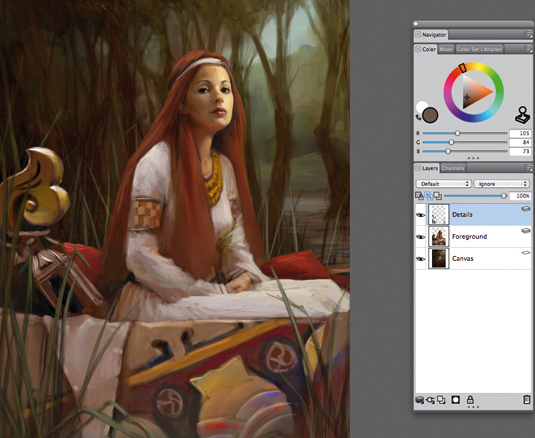Open the Navigator panel options menu

[x=528, y=34]
